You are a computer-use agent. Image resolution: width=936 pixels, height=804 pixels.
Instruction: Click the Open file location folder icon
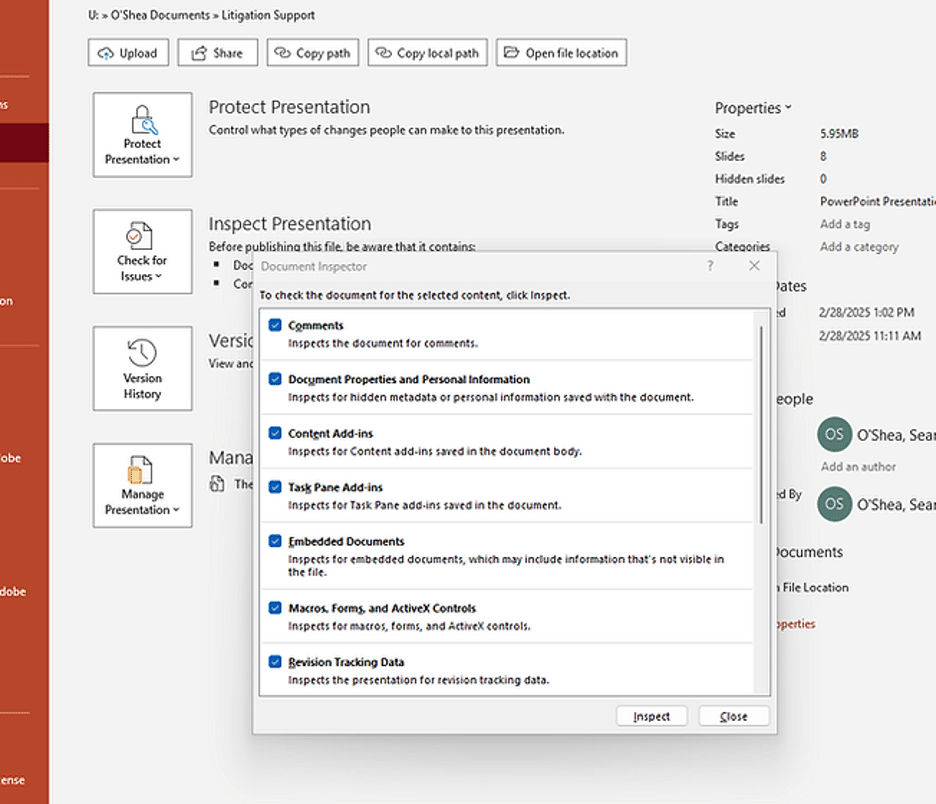[x=511, y=53]
